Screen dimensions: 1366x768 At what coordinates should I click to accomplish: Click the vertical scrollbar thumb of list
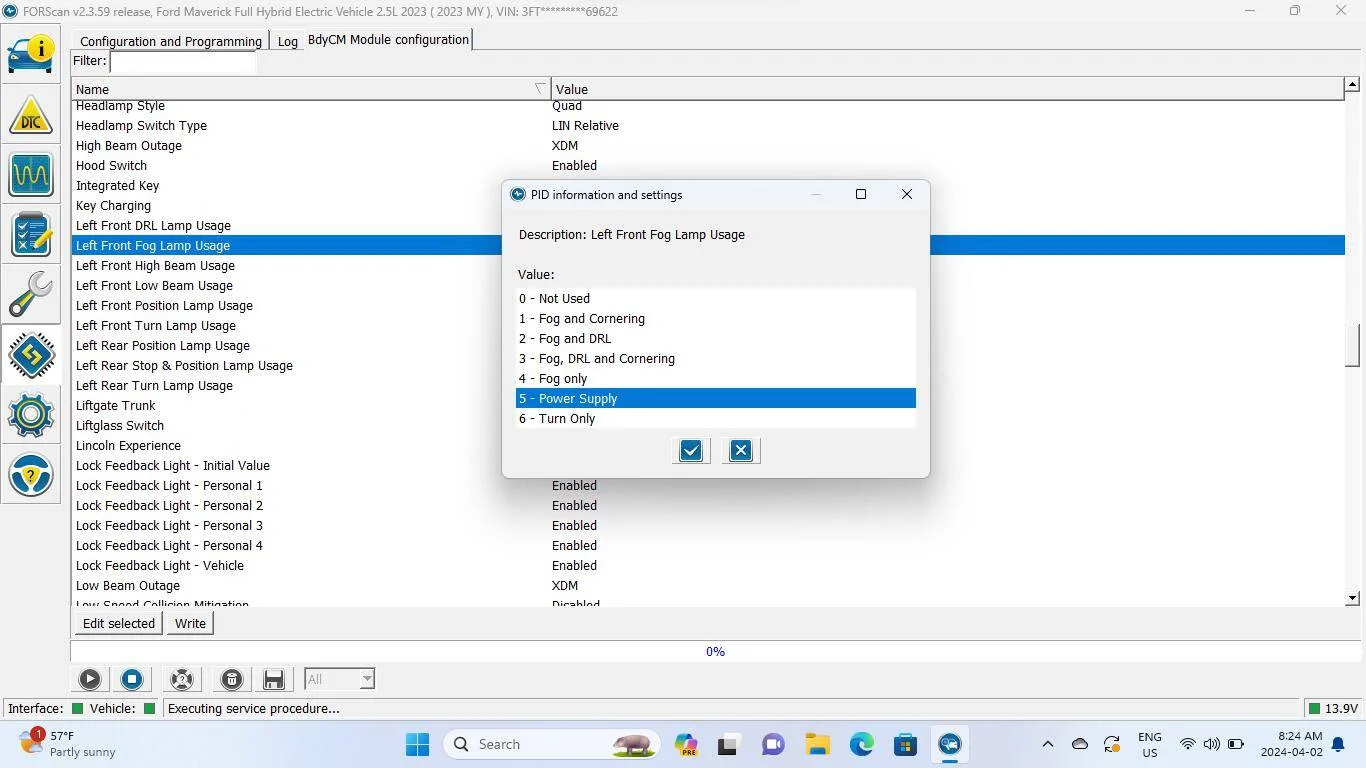tap(1352, 346)
